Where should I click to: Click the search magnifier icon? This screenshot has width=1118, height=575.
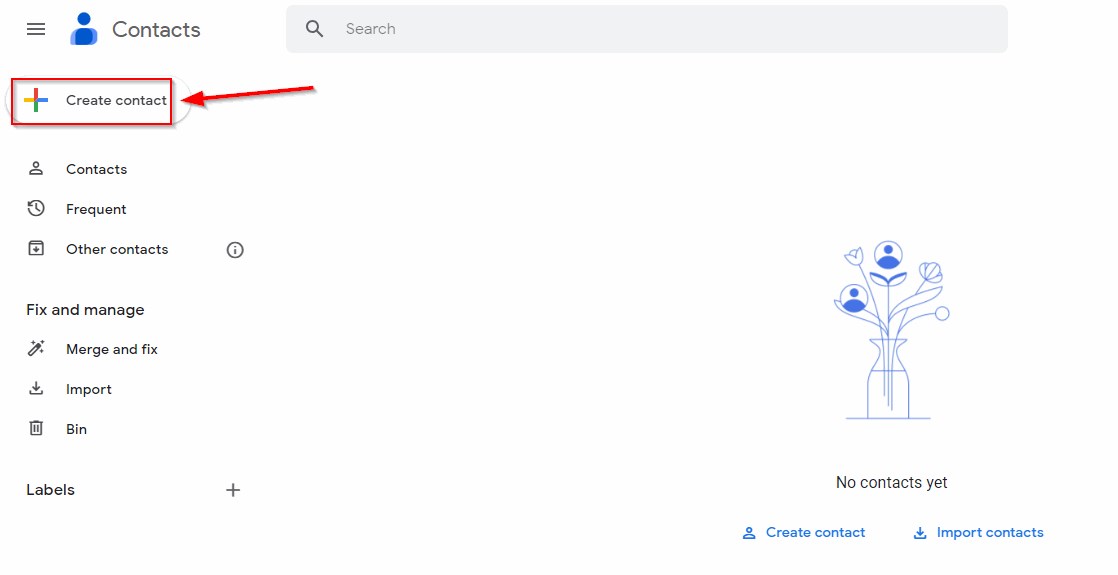pos(315,29)
